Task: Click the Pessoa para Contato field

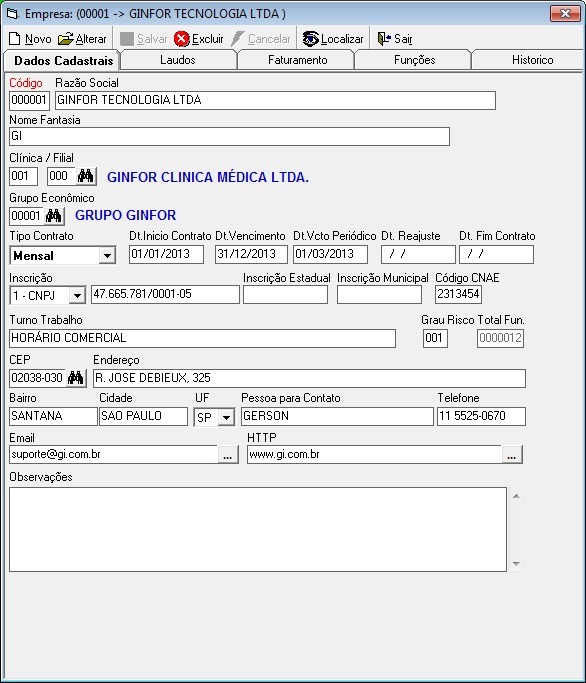Action: tap(337, 416)
